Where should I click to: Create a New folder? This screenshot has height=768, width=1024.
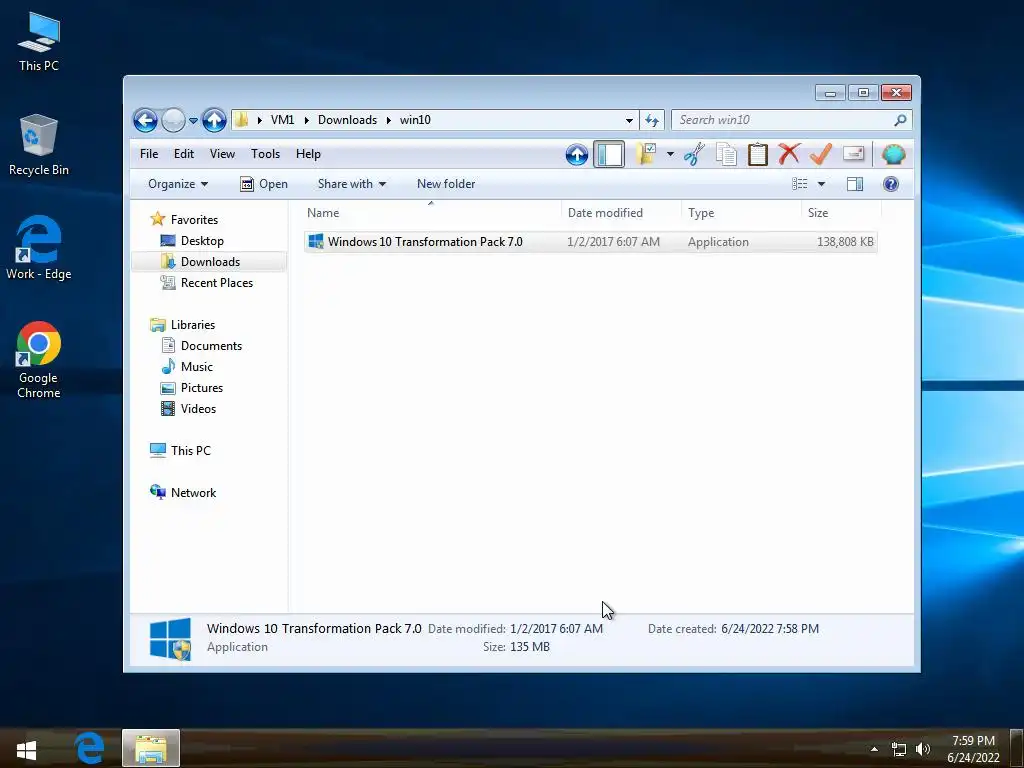446,184
